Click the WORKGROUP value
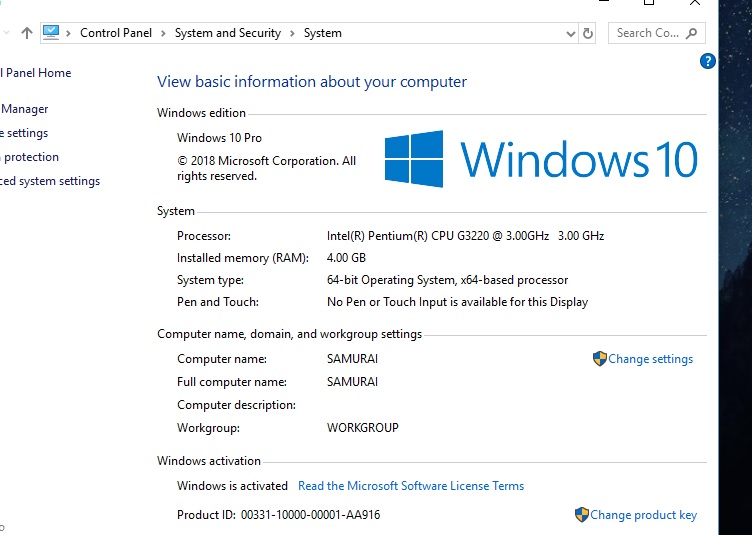752x535 pixels. [363, 428]
